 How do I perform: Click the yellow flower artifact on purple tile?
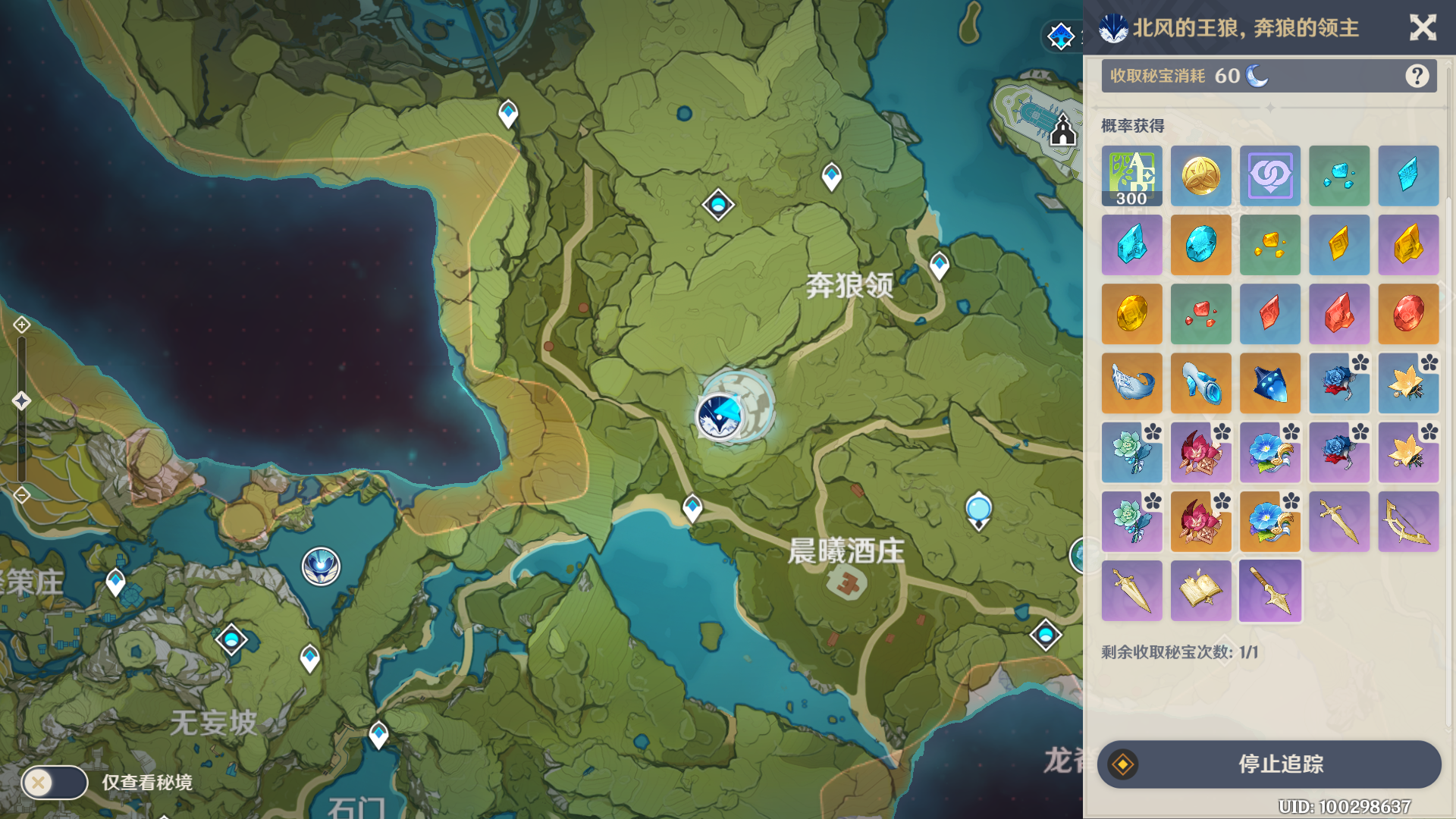point(1408,453)
